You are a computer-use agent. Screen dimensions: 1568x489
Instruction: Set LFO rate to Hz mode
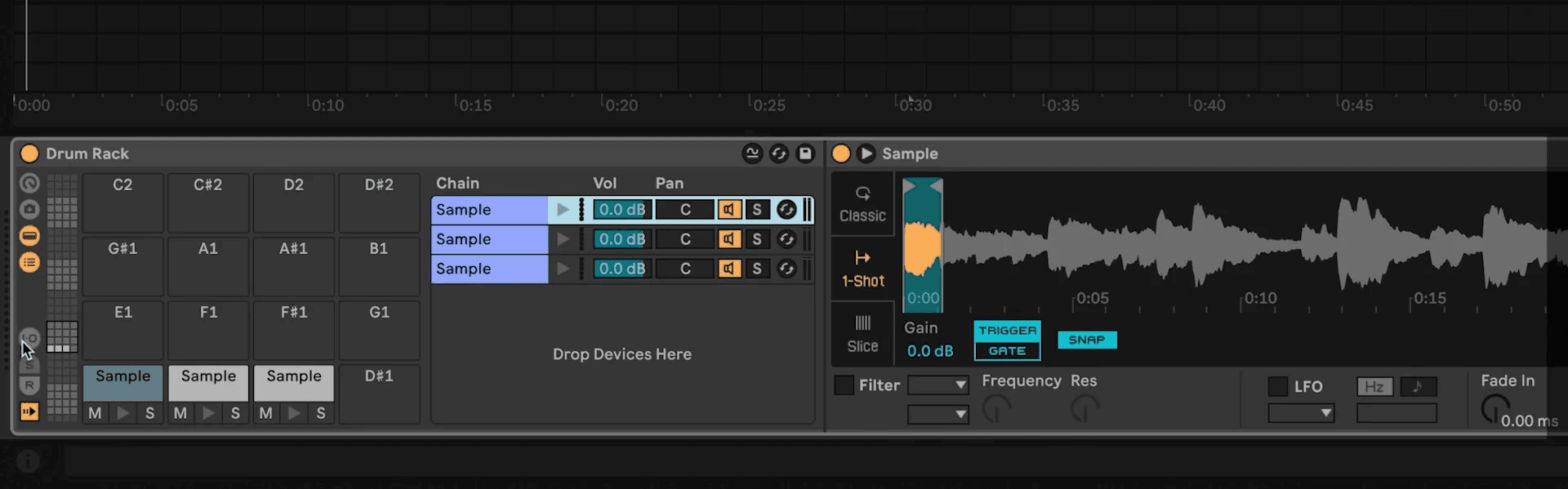coord(1374,386)
